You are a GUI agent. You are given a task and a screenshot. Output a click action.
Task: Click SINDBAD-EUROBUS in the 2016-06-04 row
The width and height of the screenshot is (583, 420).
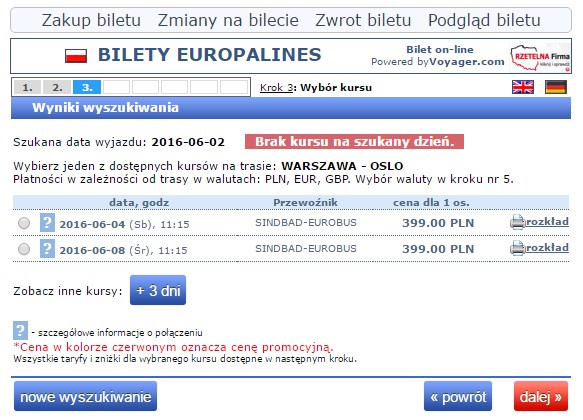[306, 223]
